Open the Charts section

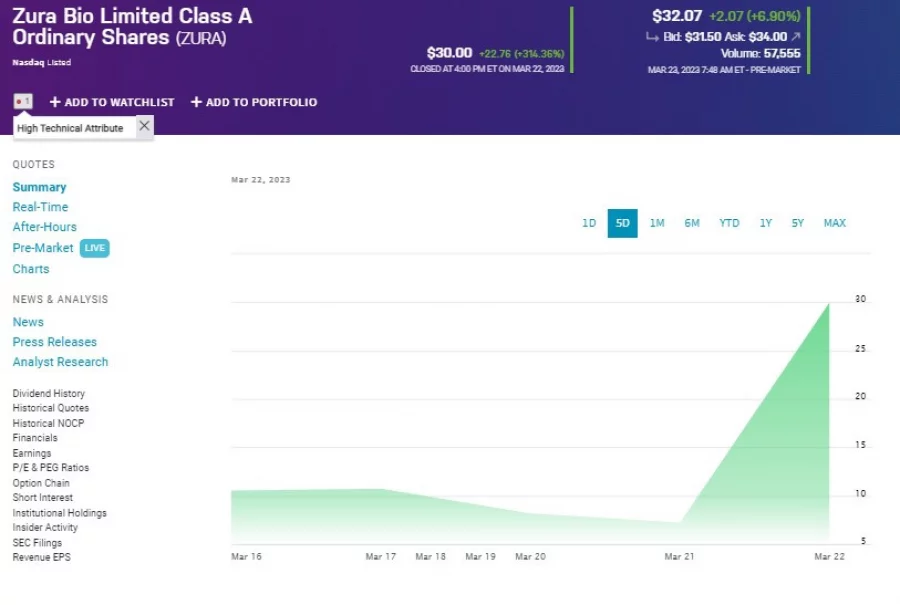30,269
